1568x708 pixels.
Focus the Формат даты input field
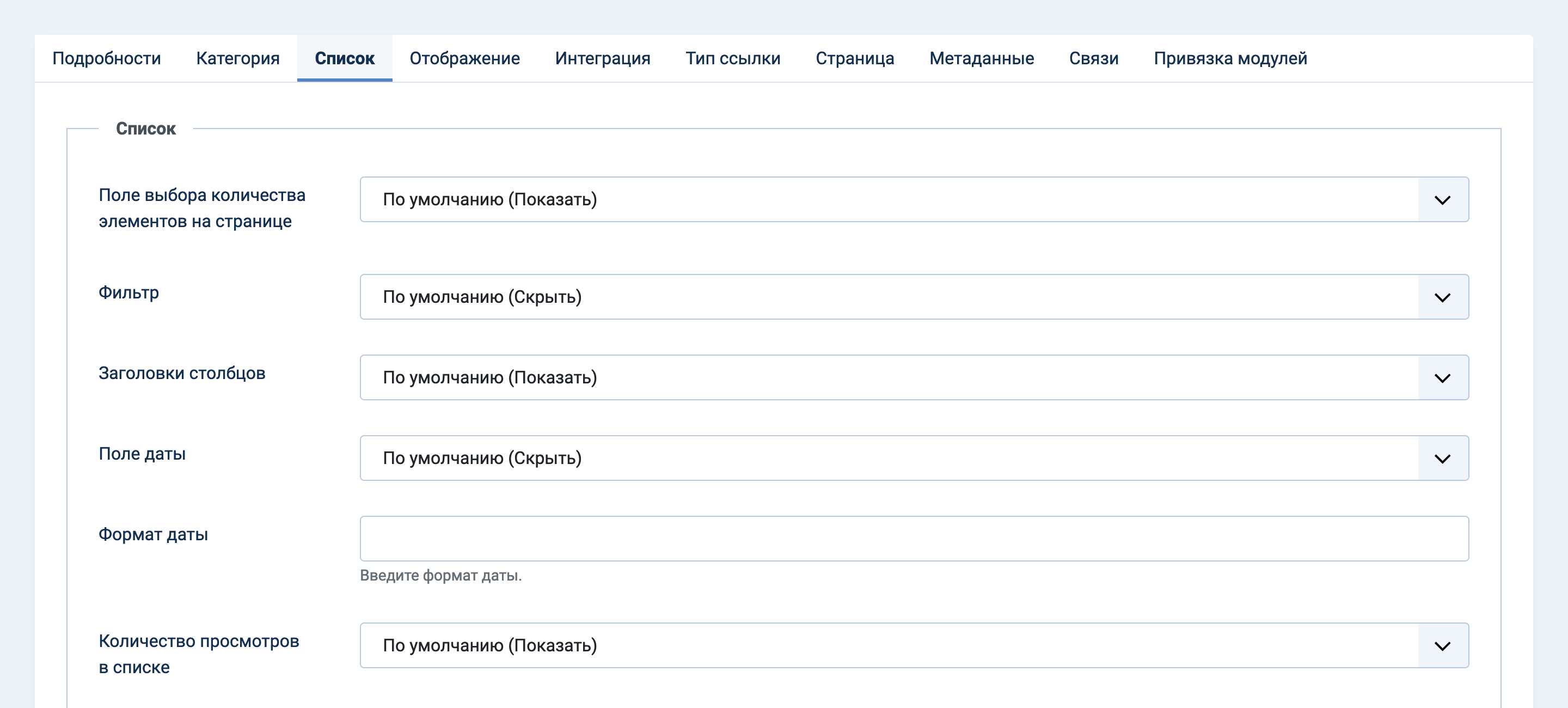pyautogui.click(x=914, y=539)
